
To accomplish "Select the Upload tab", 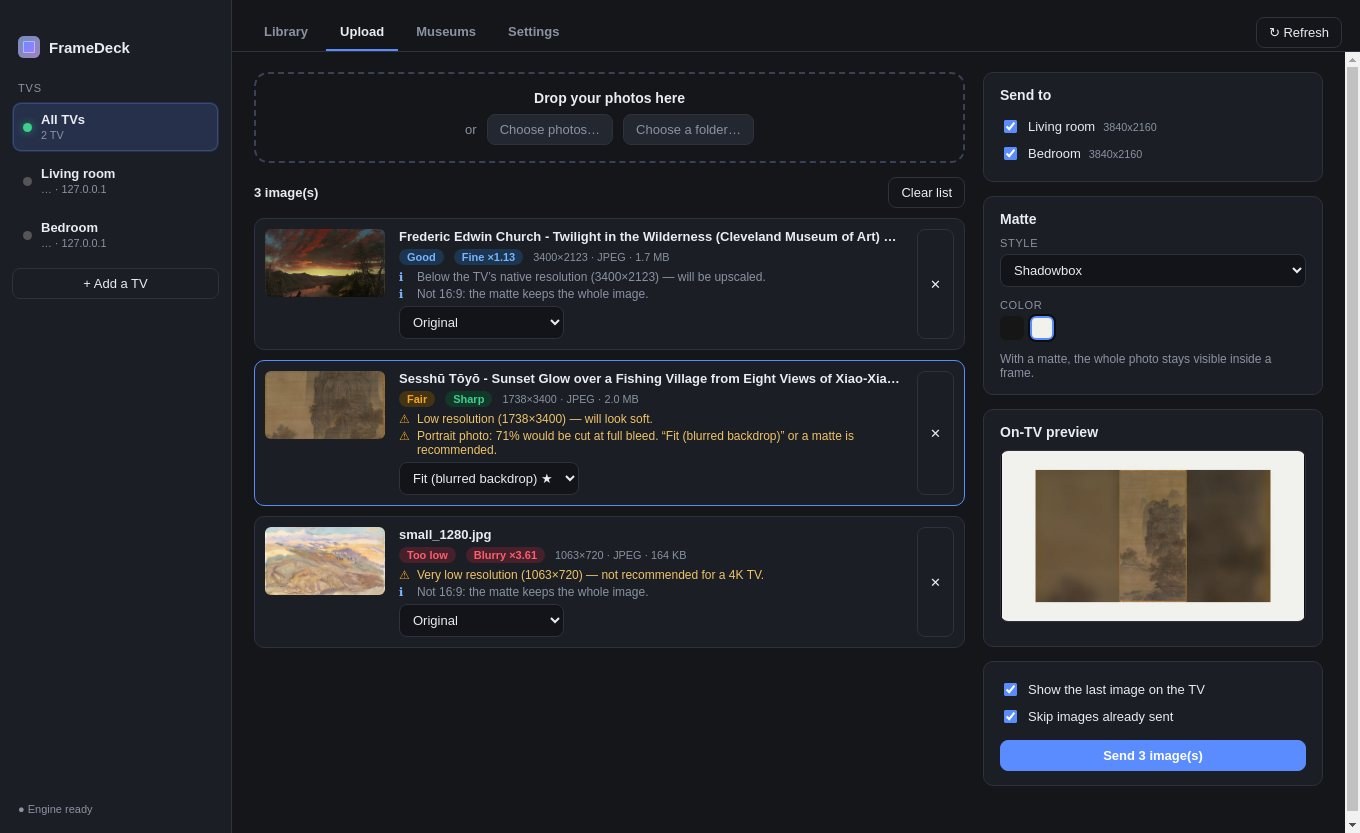I will pyautogui.click(x=362, y=31).
